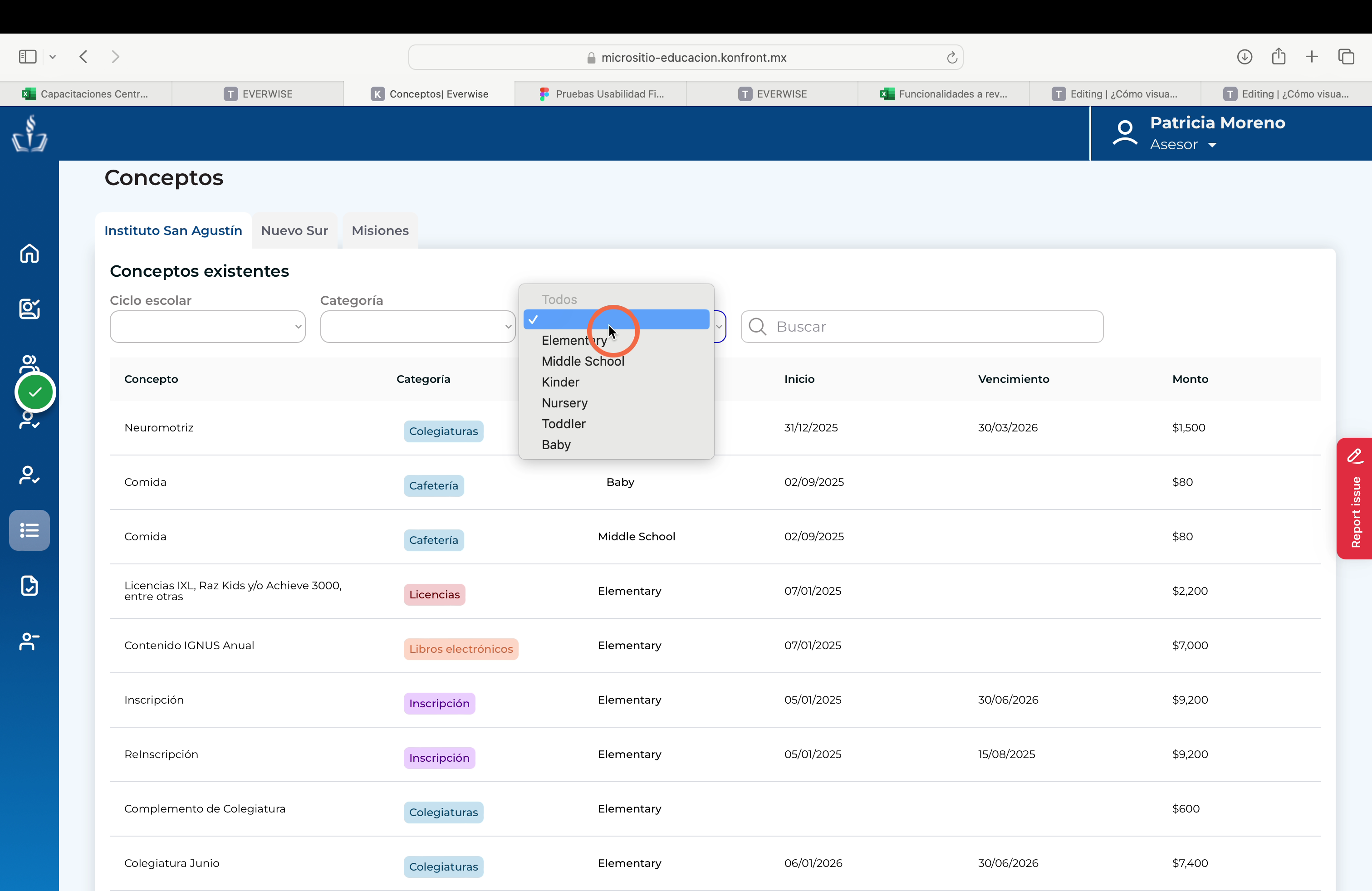1372x891 pixels.
Task: Choose Elementary in the dropdown list
Action: tap(574, 340)
